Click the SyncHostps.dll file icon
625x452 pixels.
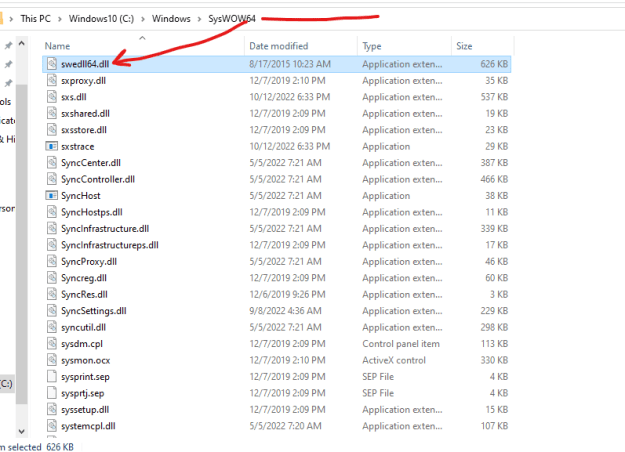tap(52, 212)
